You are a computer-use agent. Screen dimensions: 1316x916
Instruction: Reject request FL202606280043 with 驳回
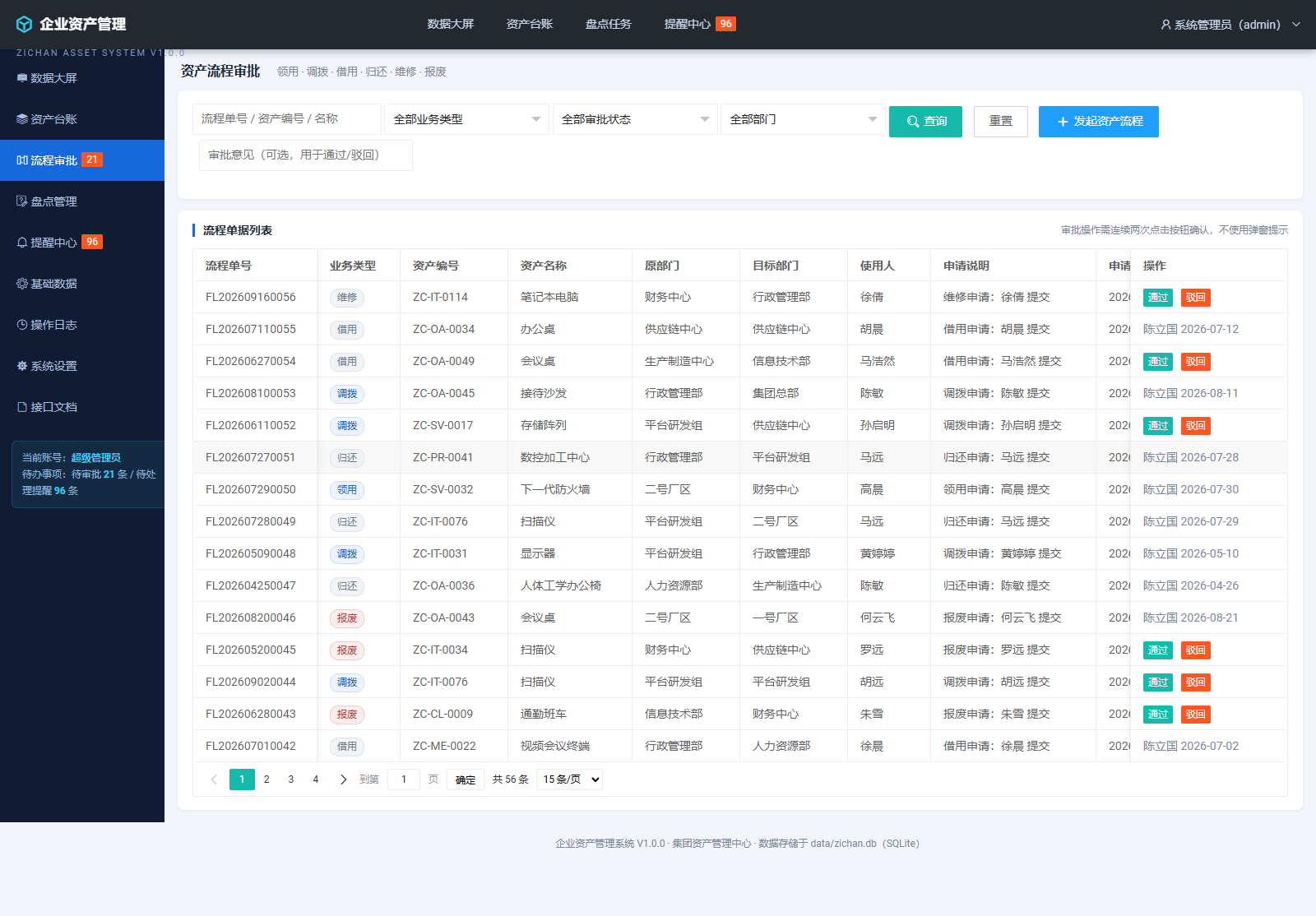coord(1196,715)
